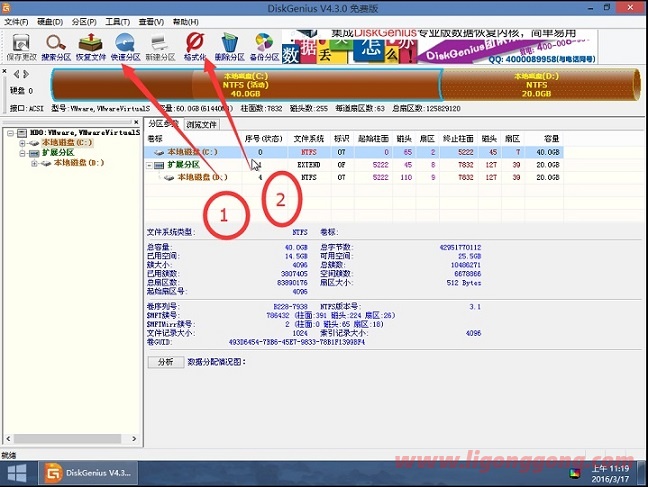The height and width of the screenshot is (487, 648).
Task: Open the Windows Start button
Action: [17, 474]
